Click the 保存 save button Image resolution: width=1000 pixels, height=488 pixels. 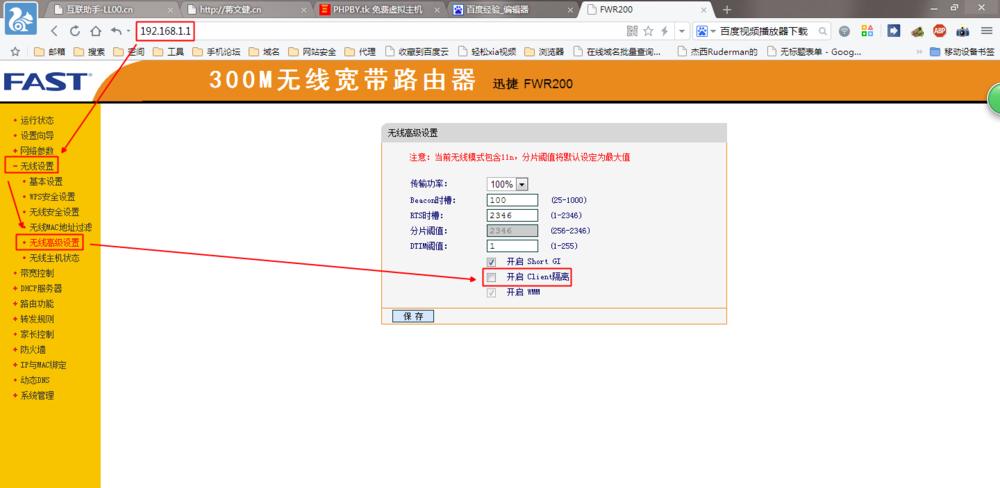coord(414,316)
